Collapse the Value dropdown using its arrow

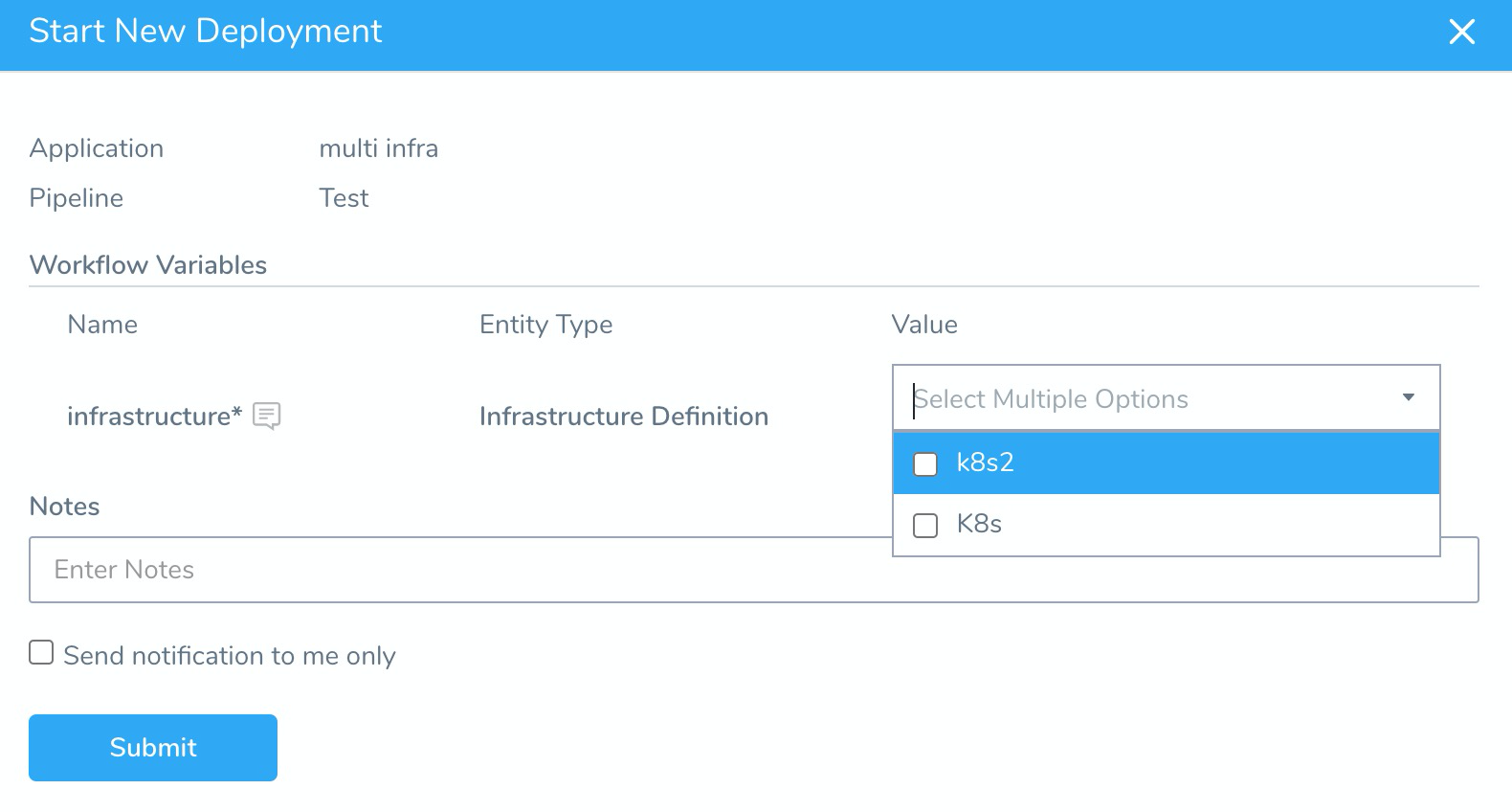click(1408, 397)
